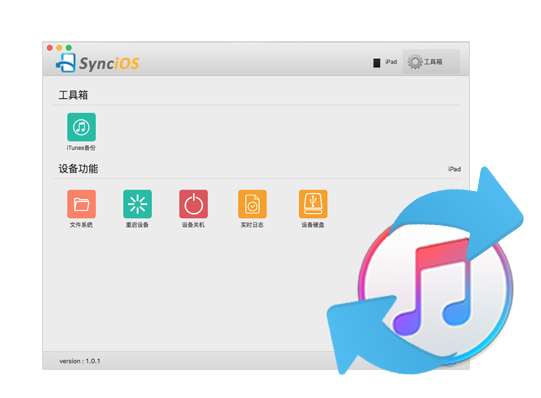This screenshot has height=398, width=541.
Task: Minimize the window with the yellow button
Action: [59, 48]
